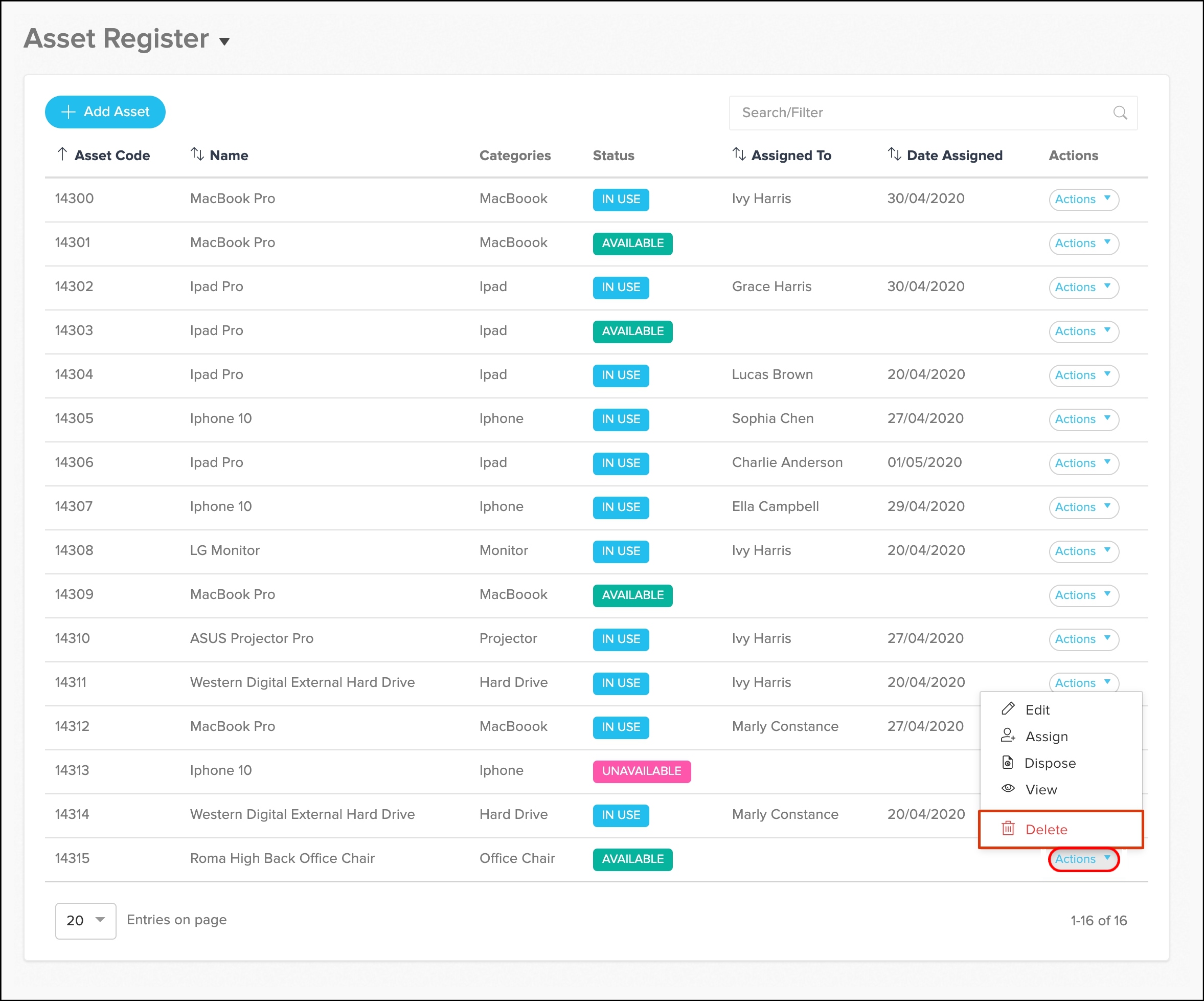Sort by Asset Code arrow icon
Image resolution: width=1204 pixels, height=1001 pixels.
click(x=62, y=154)
